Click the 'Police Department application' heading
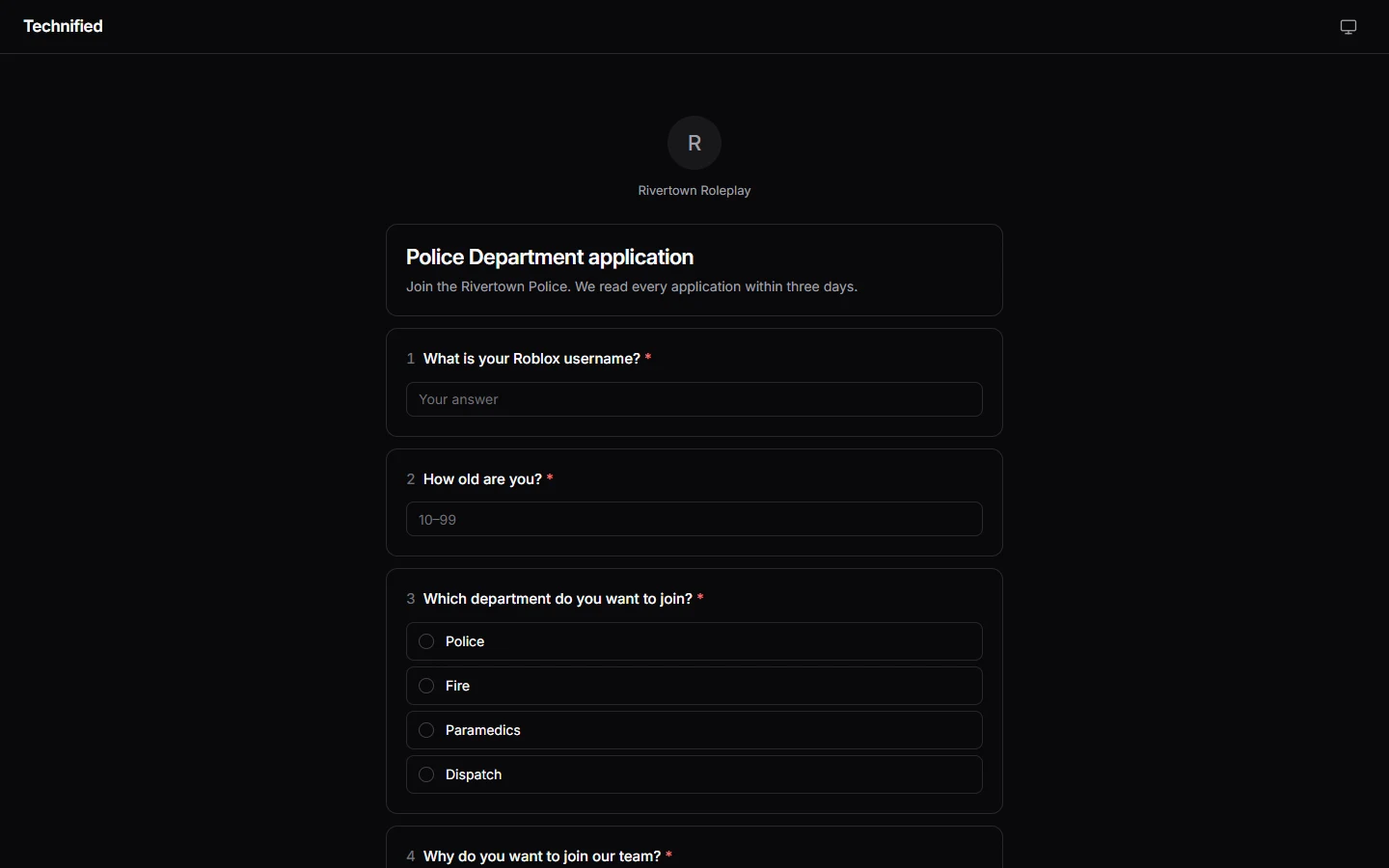 point(550,258)
